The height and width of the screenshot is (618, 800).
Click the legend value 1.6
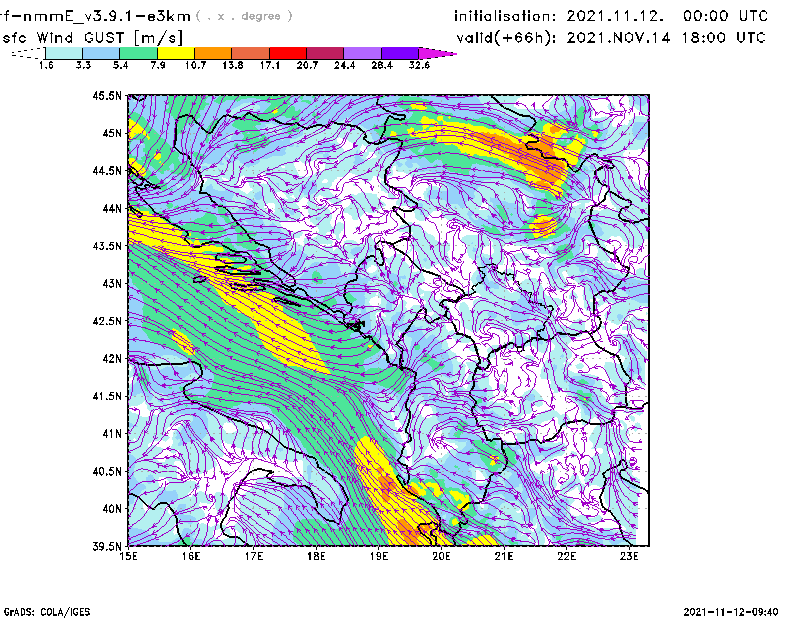[x=46, y=65]
